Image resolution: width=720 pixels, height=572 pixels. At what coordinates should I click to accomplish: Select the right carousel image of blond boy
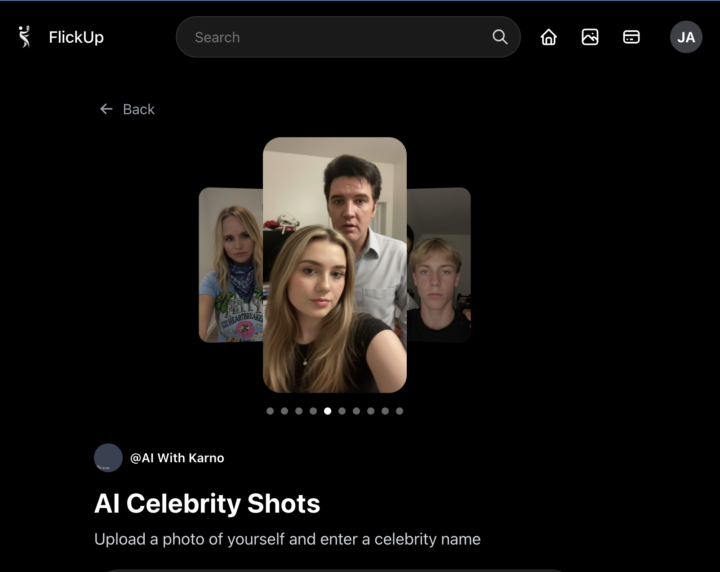pyautogui.click(x=439, y=265)
